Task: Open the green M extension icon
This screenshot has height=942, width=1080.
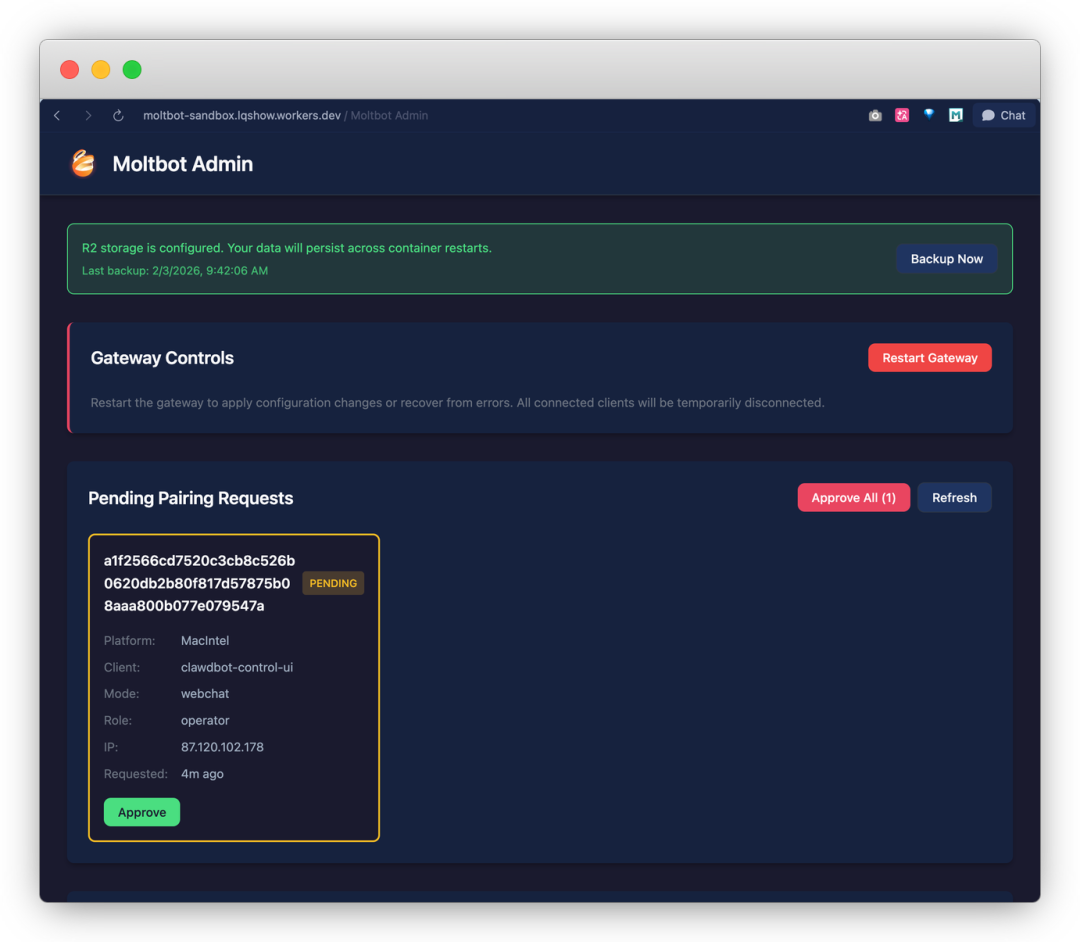Action: pyautogui.click(x=954, y=115)
